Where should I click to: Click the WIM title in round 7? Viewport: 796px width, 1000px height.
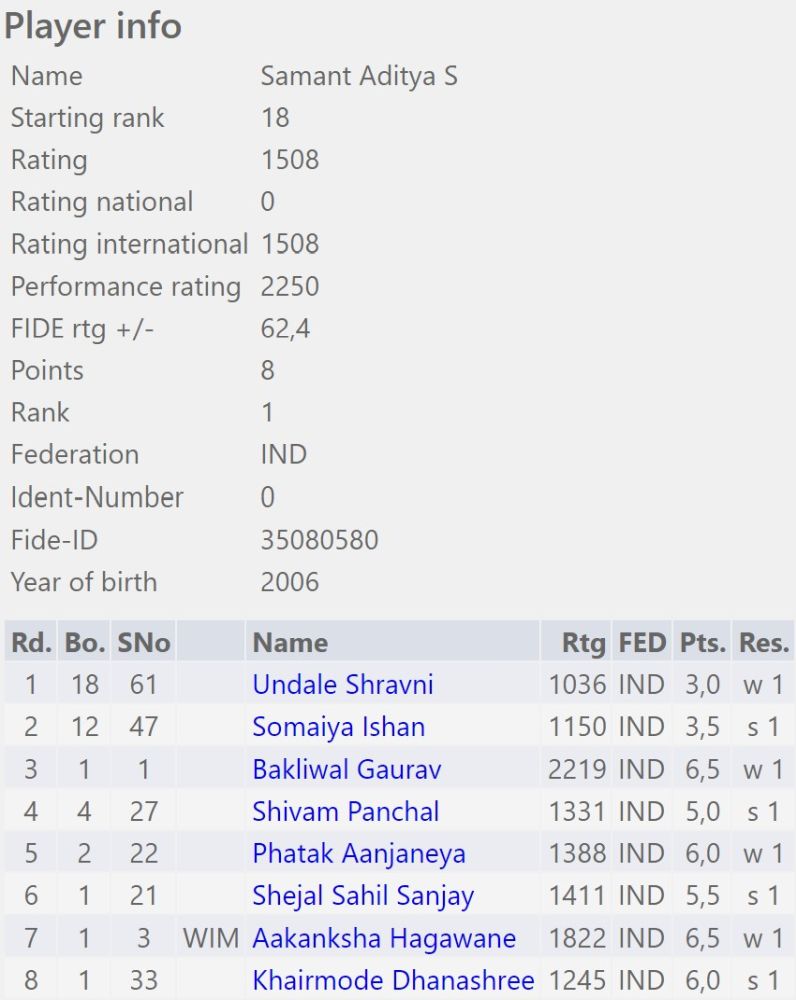(210, 938)
